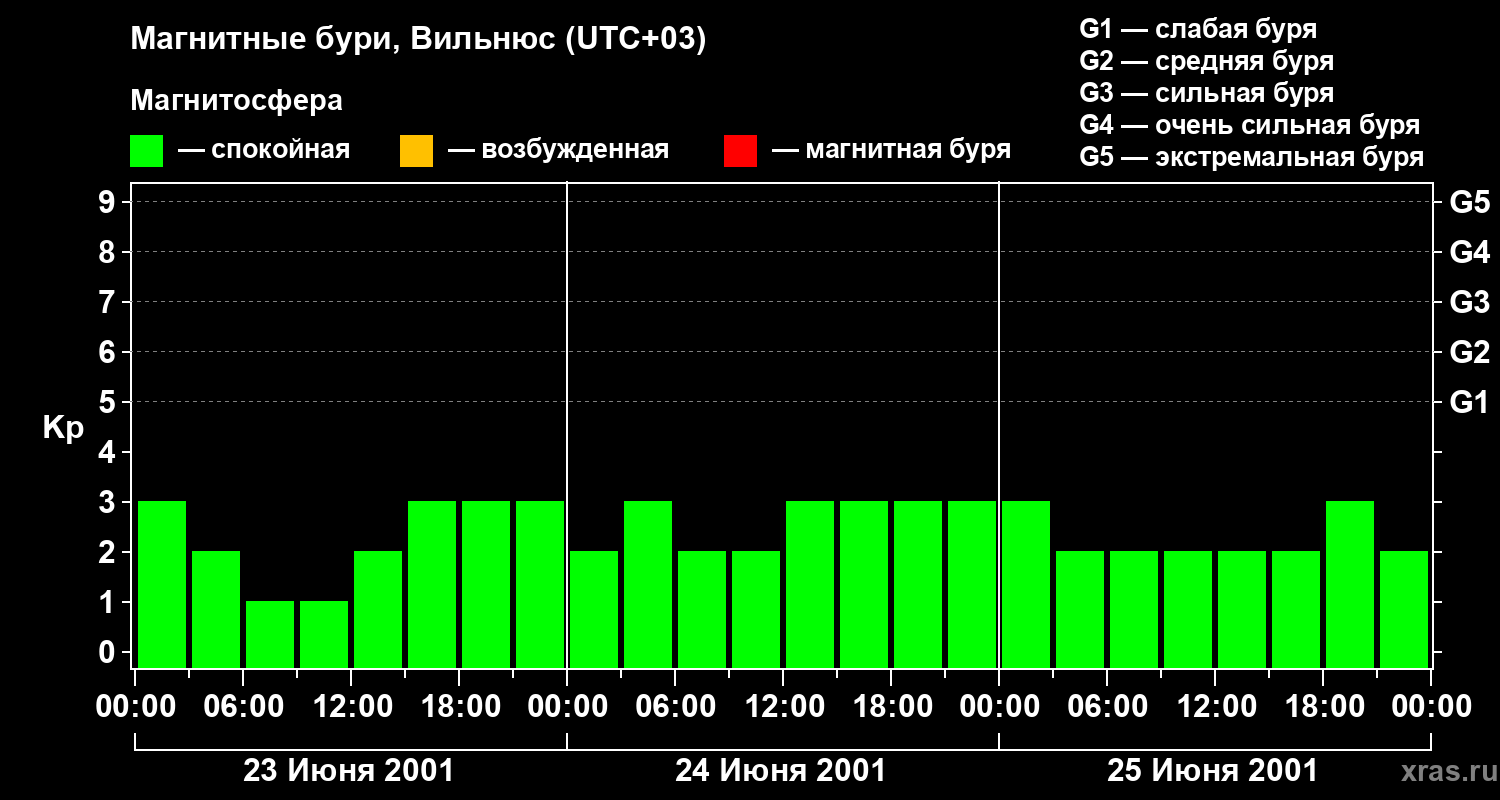The image size is (1500, 800).
Task: Click the 23 June 00:00–03:00 bar
Action: coord(162,584)
